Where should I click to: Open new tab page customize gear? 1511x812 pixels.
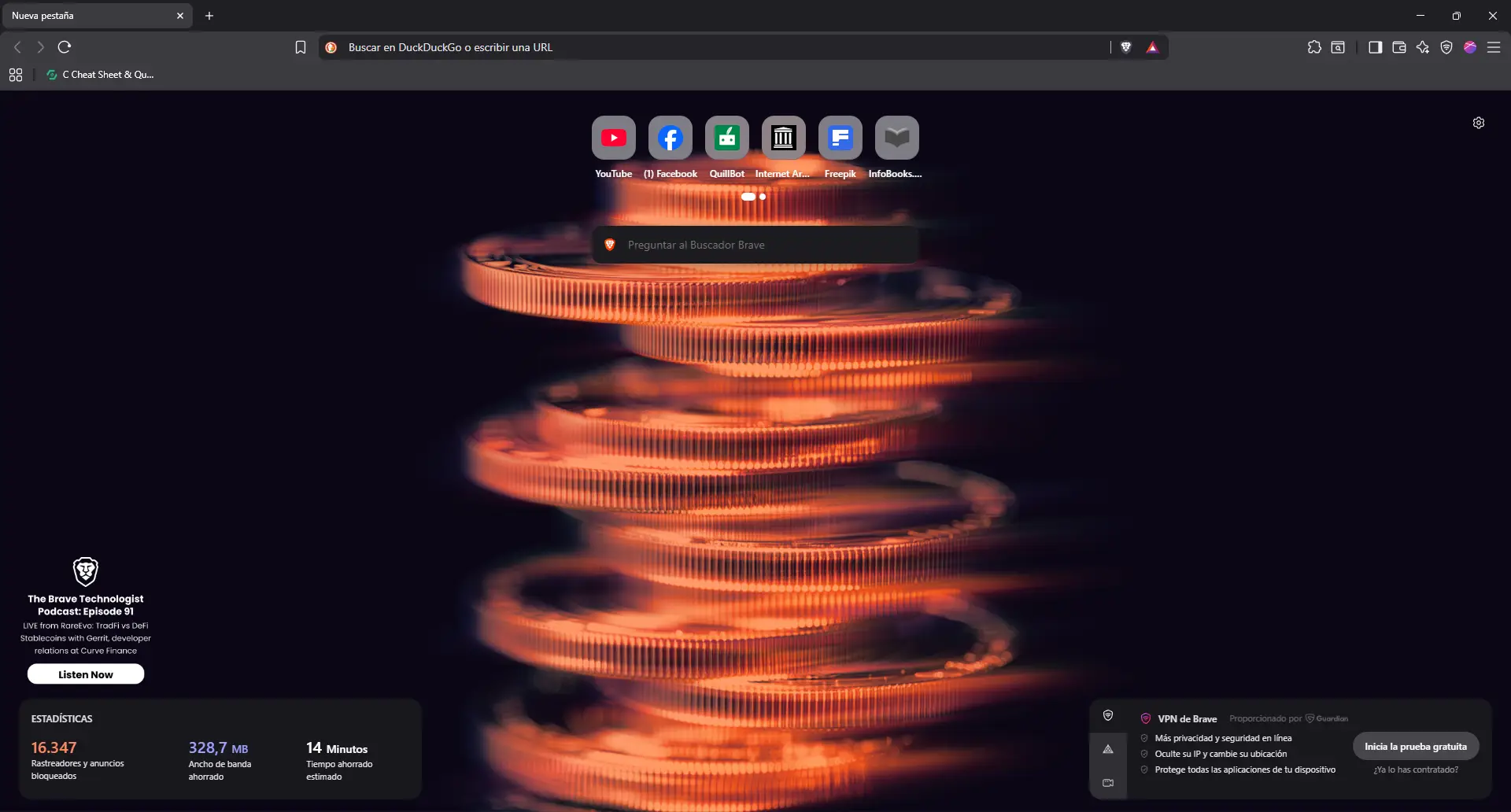point(1479,123)
